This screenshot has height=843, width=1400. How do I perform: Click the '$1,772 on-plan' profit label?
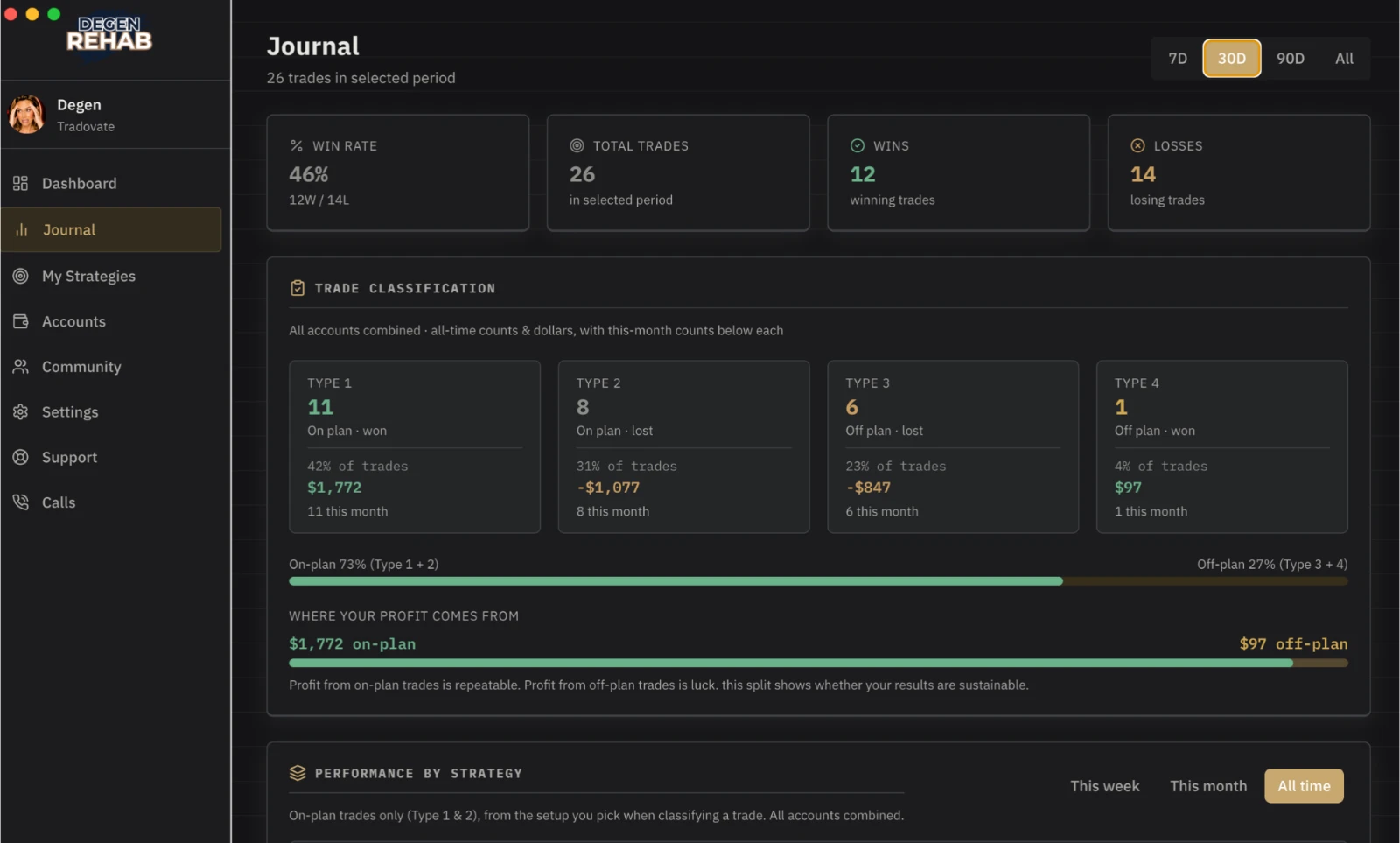click(x=353, y=643)
